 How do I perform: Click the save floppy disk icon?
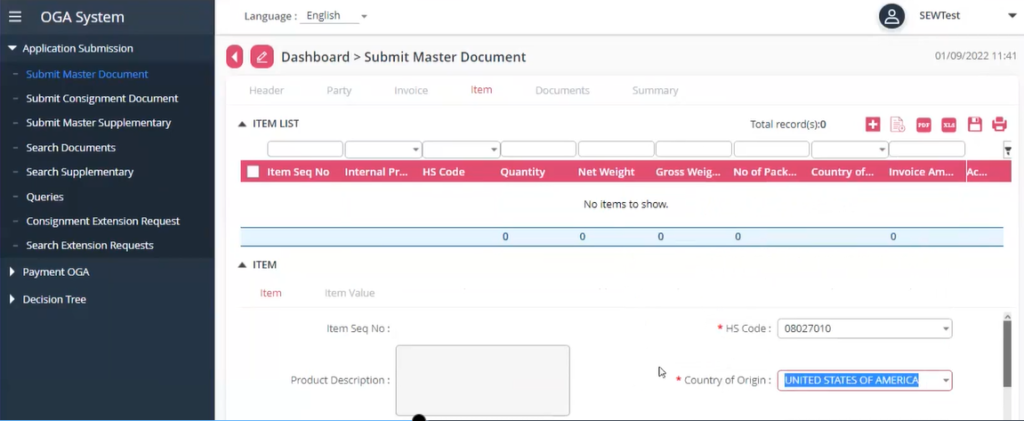(x=974, y=125)
